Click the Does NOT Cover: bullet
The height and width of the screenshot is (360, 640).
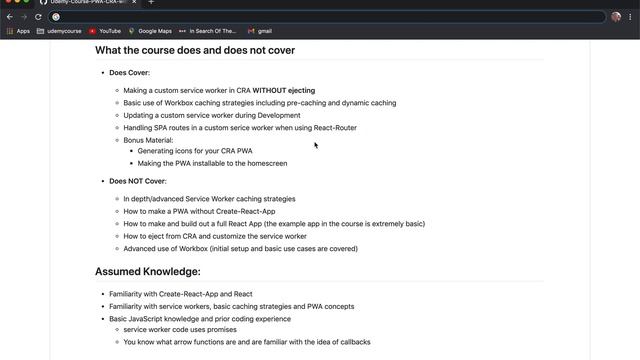[138, 181]
